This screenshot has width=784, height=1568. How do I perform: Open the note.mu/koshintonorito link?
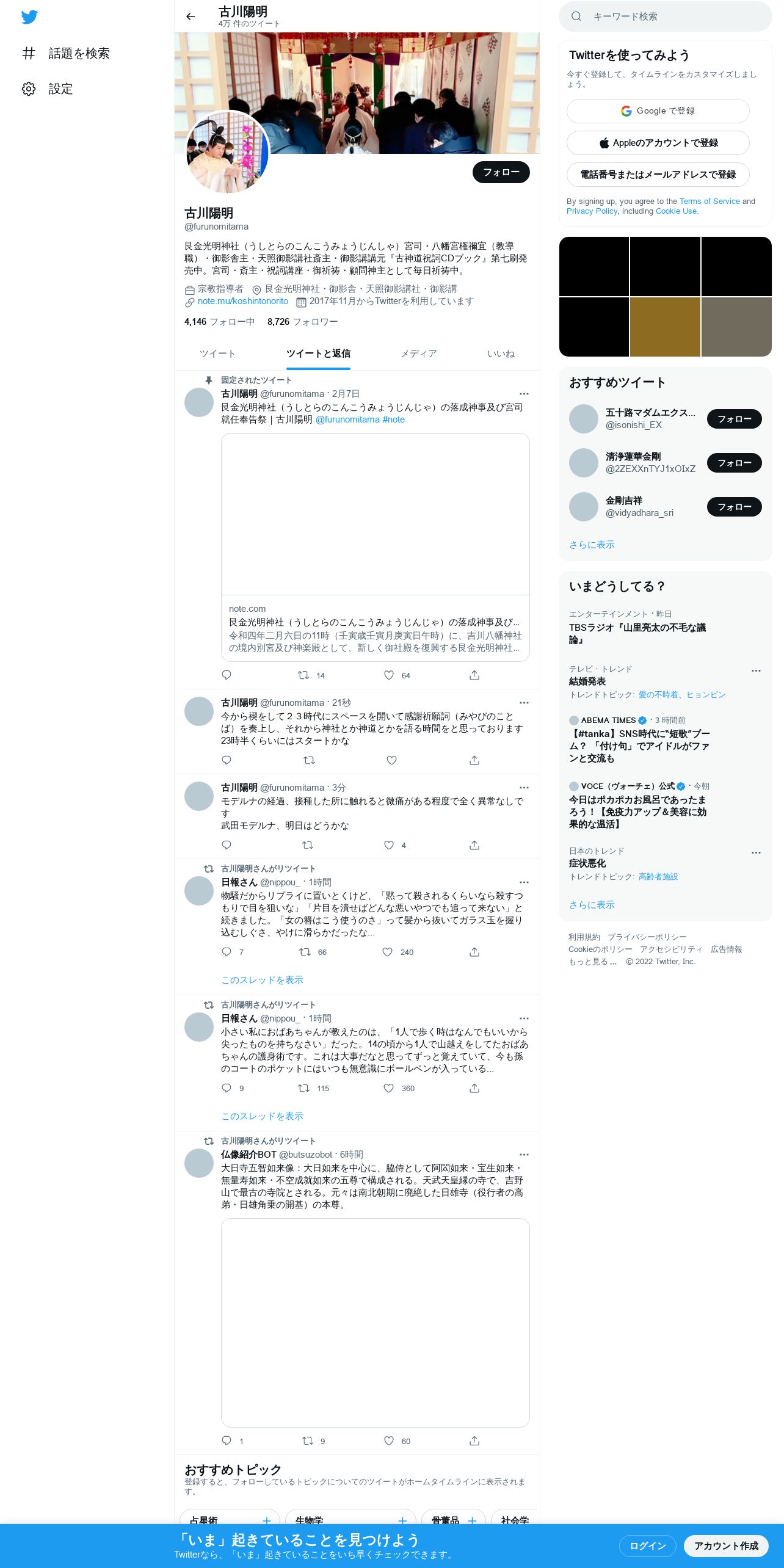(x=243, y=301)
